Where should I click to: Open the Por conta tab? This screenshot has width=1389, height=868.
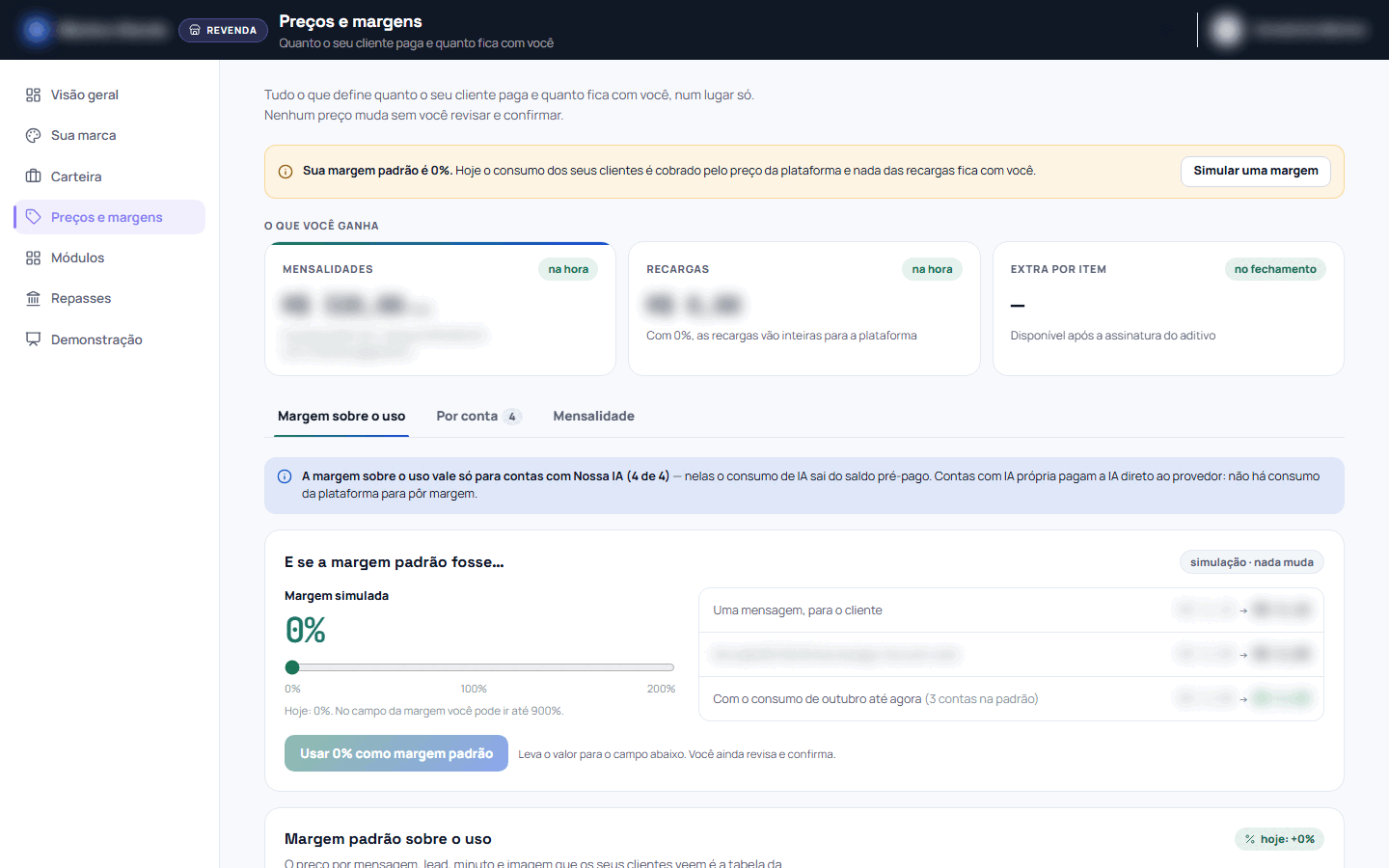(x=478, y=417)
